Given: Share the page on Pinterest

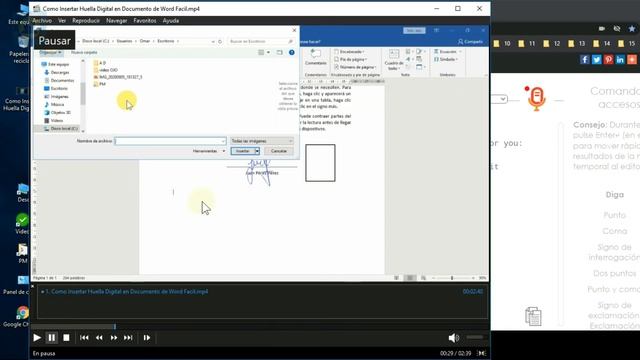Looking at the screenshot, I should coord(608,60).
